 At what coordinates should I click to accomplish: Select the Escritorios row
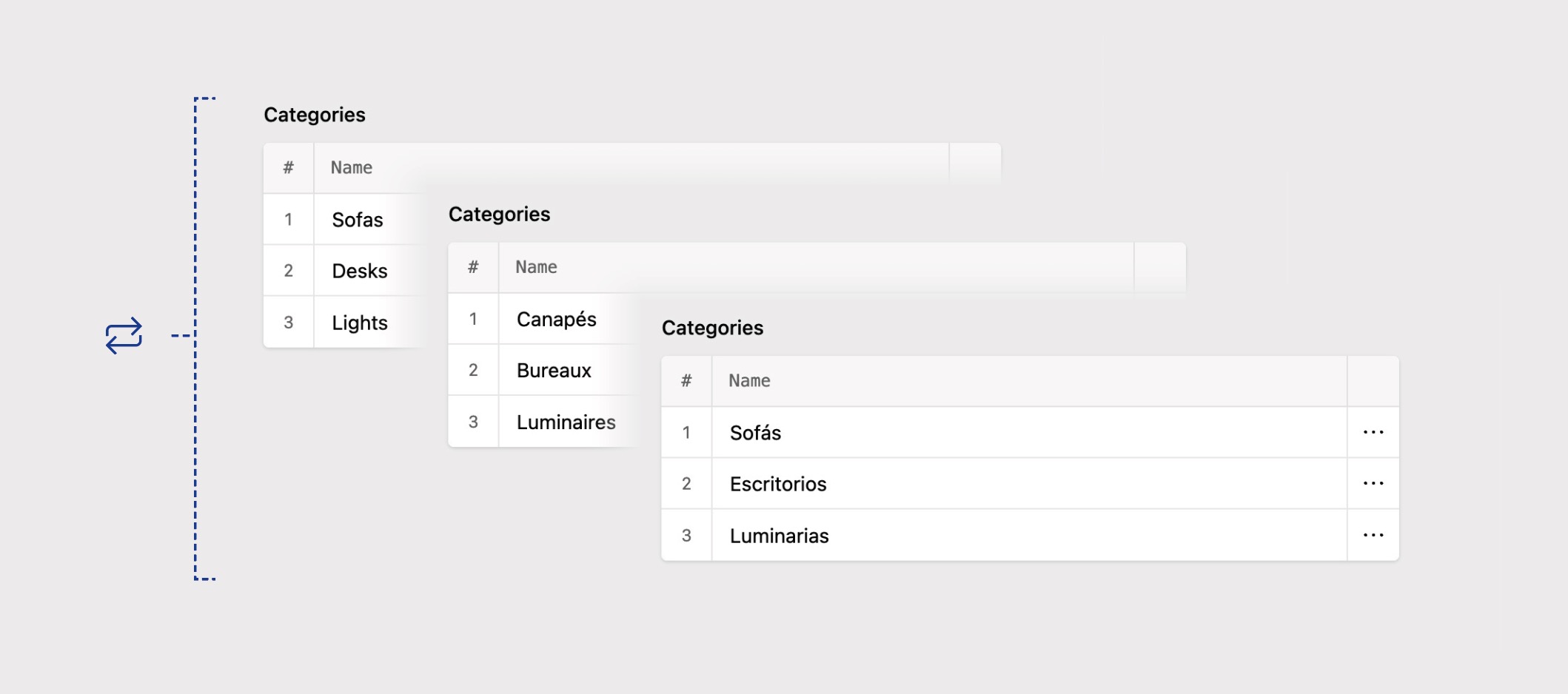point(777,483)
